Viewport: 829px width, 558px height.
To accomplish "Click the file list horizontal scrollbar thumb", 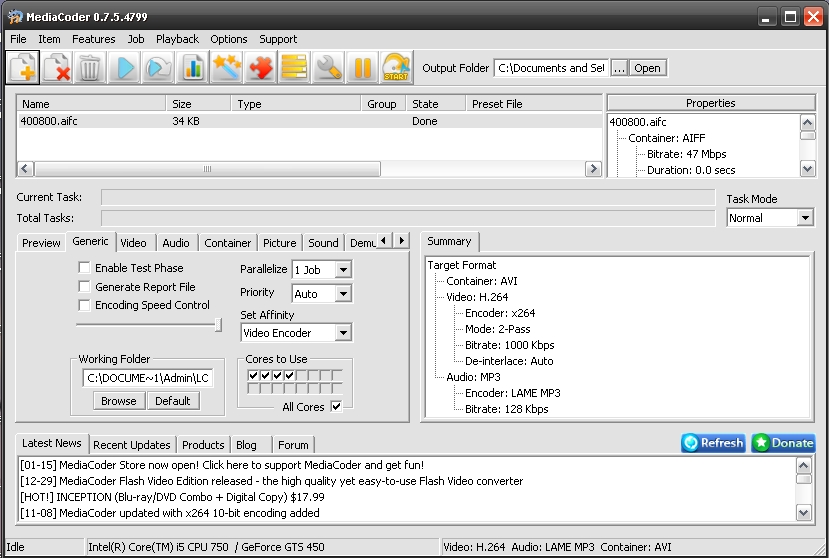I will click(x=207, y=169).
